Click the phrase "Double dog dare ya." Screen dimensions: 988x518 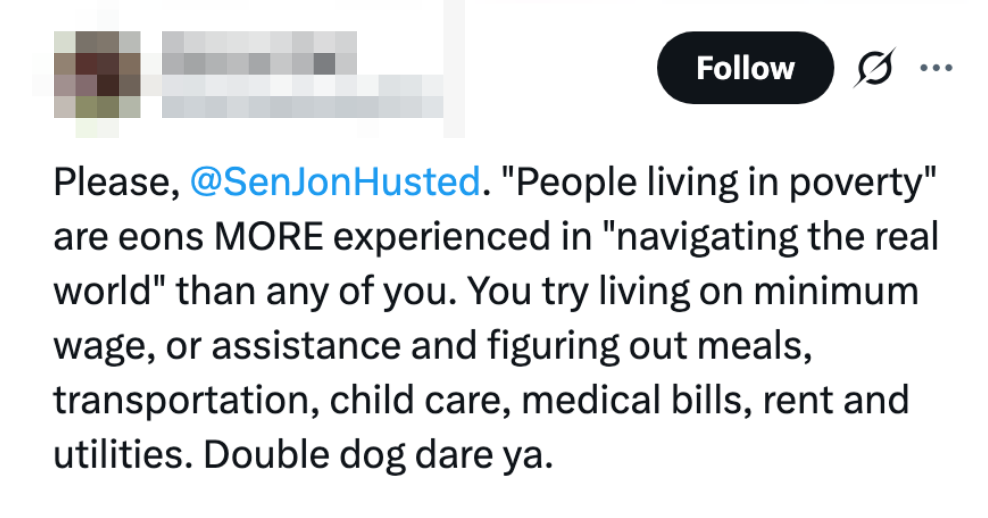click(x=378, y=454)
